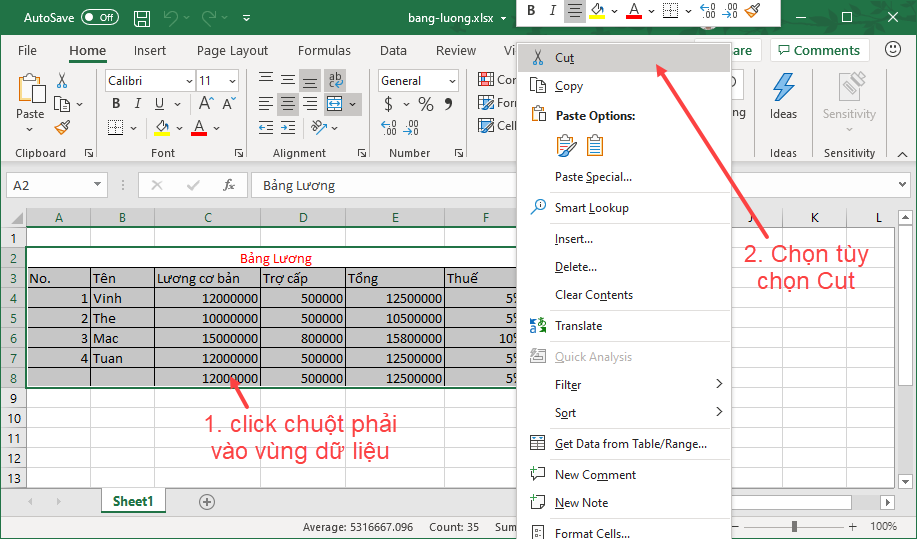Choose Copy in context menu
Image resolution: width=917 pixels, height=539 pixels.
click(x=624, y=86)
